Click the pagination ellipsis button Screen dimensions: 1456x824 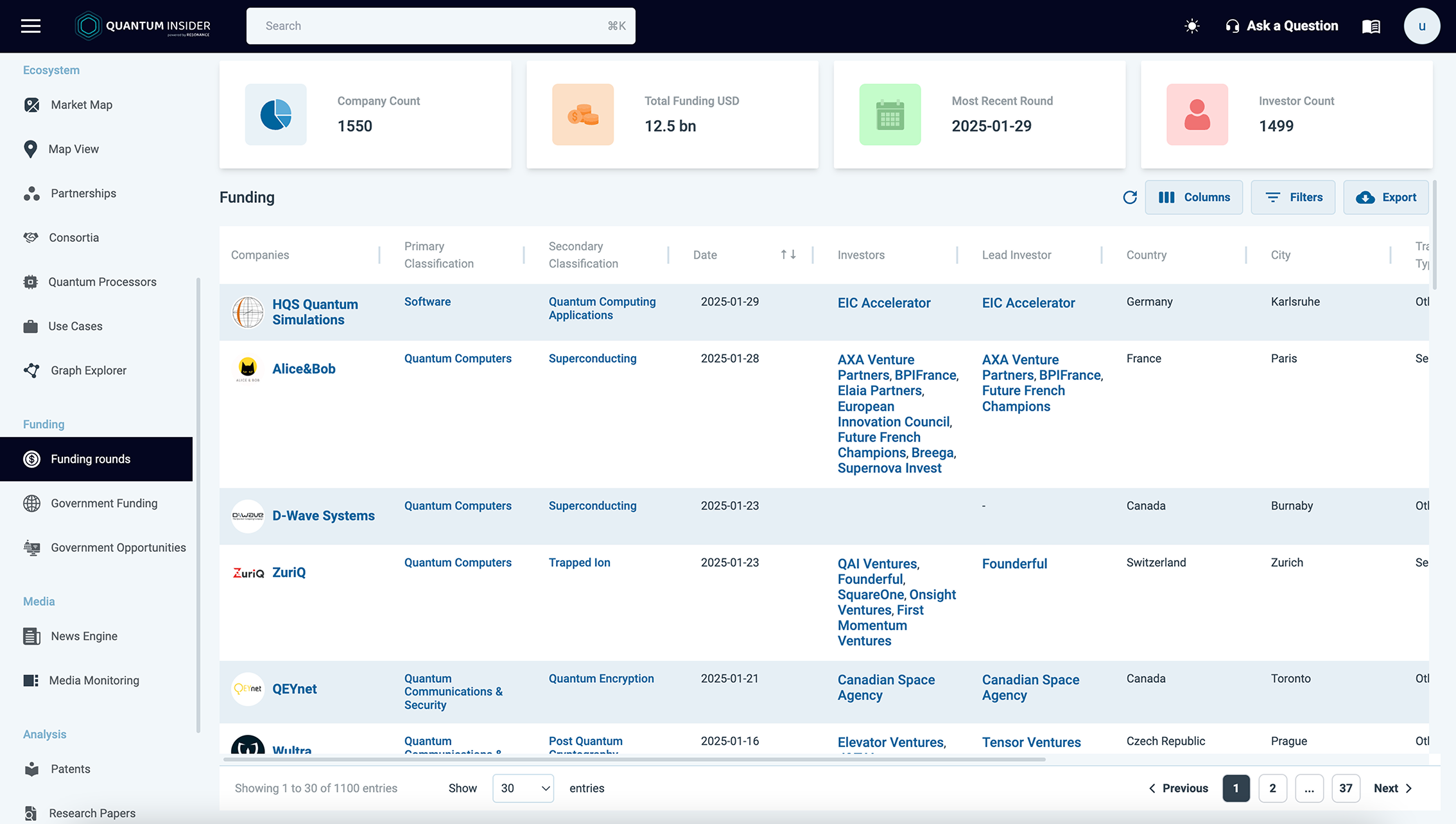click(1309, 788)
